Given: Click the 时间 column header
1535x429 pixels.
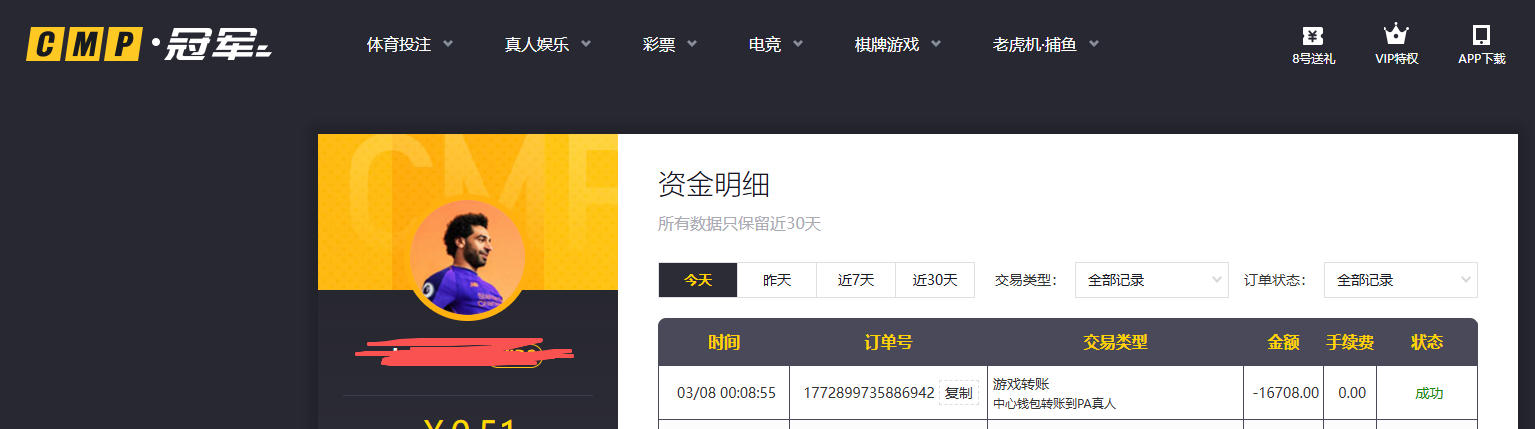Looking at the screenshot, I should [724, 342].
